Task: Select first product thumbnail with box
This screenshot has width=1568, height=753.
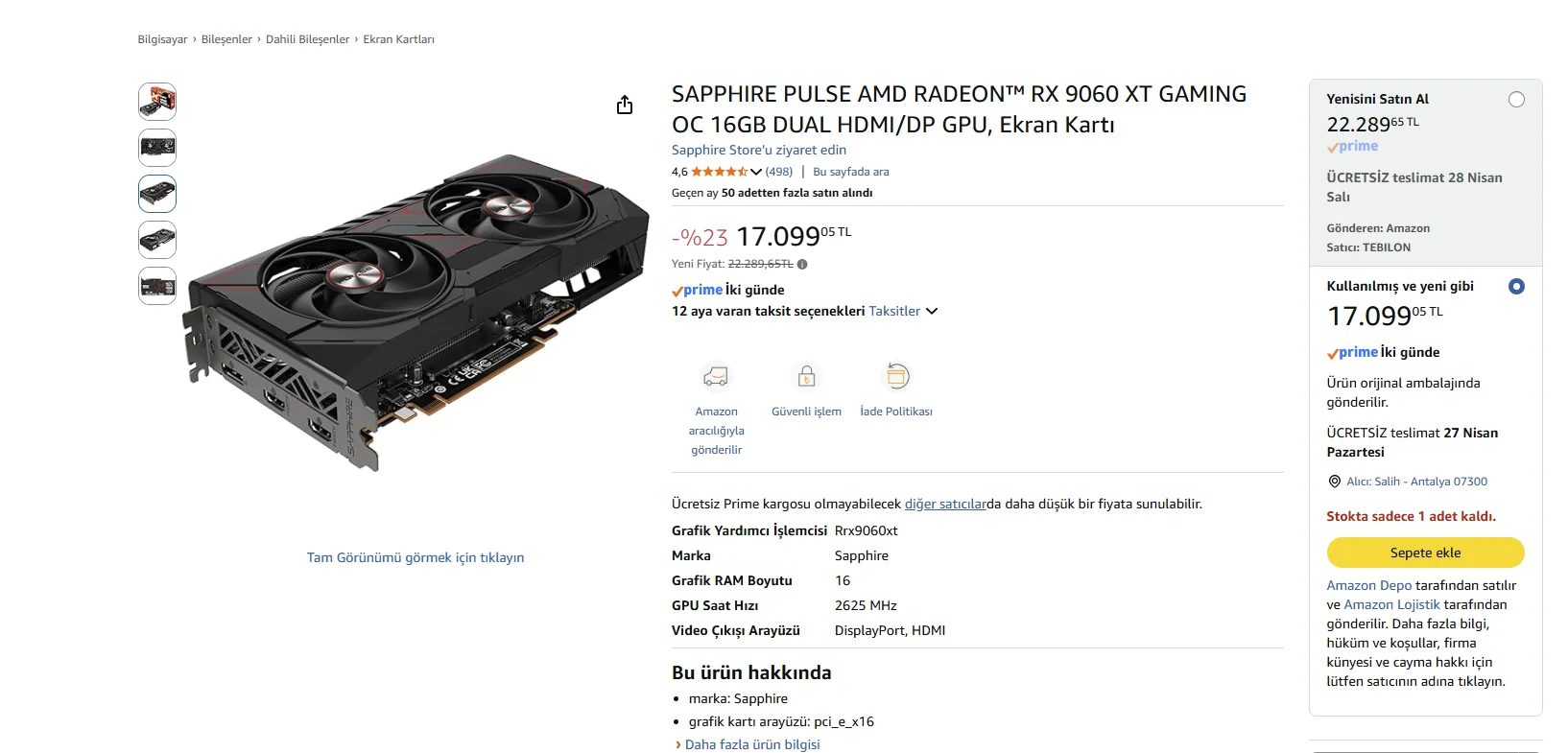Action: tap(157, 102)
